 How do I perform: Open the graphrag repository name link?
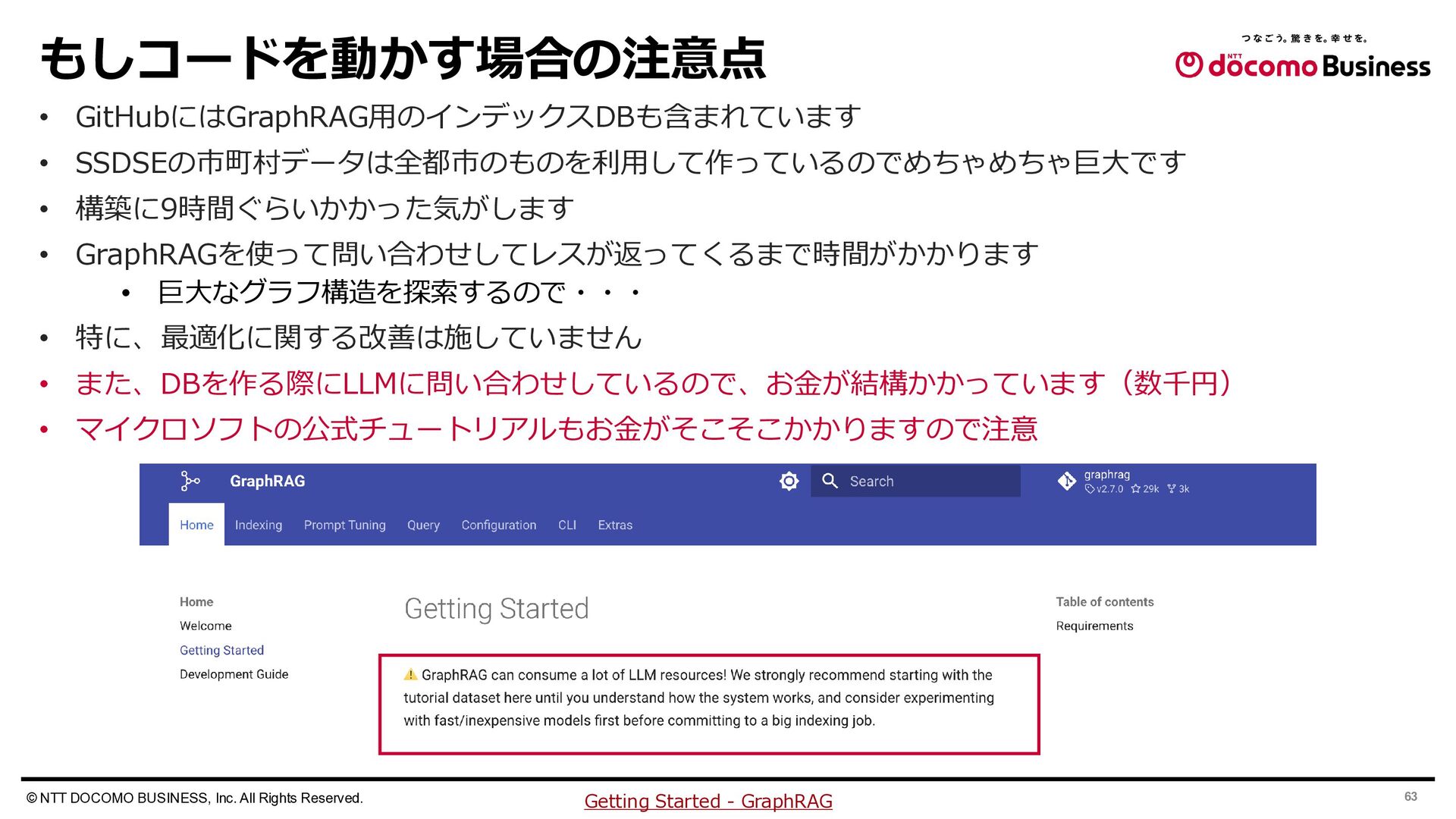[x=1106, y=475]
